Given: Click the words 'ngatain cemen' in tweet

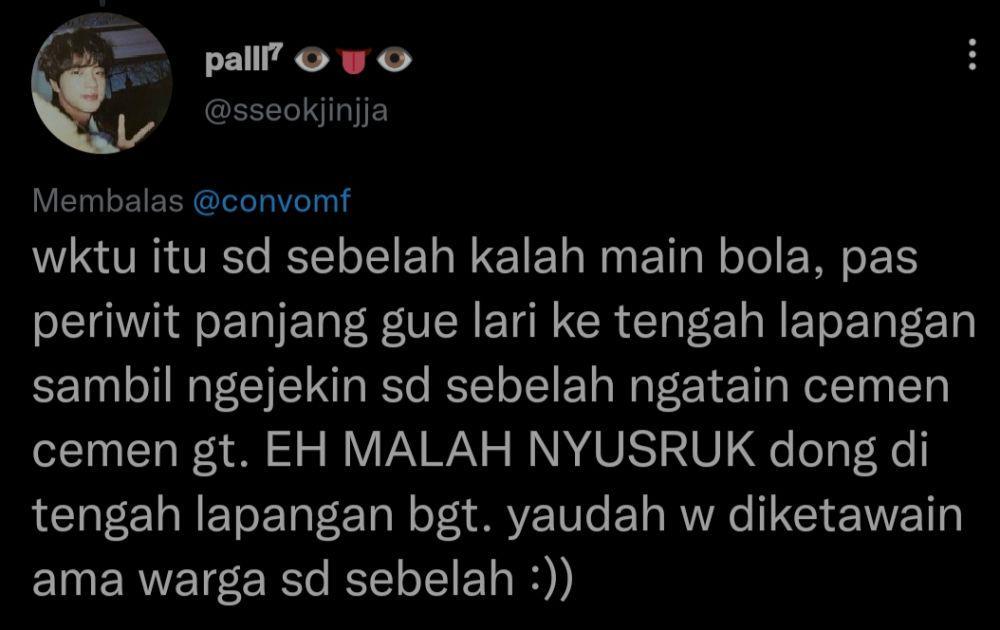Looking at the screenshot, I should click(x=789, y=387).
